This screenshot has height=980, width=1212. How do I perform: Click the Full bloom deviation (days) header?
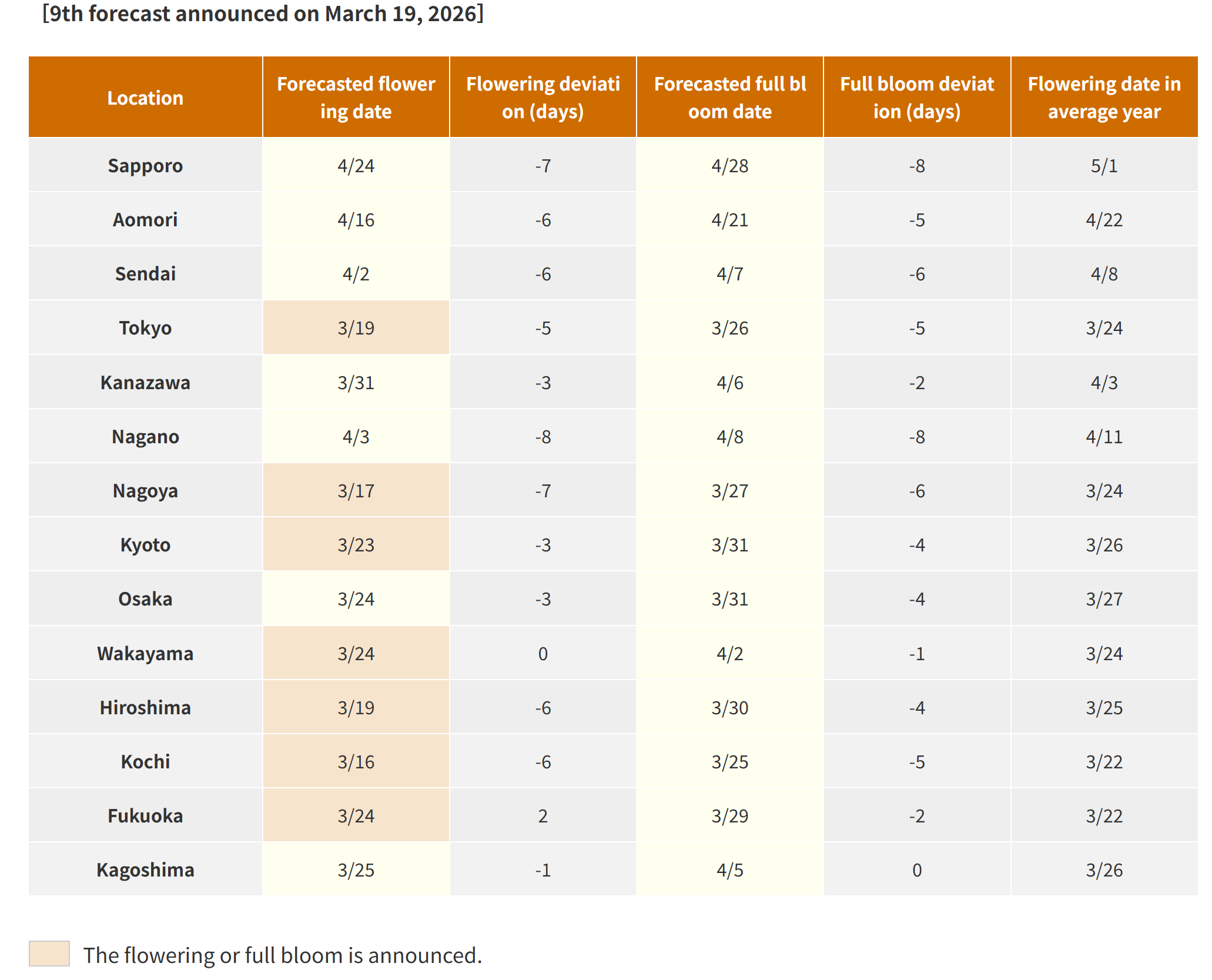coord(916,98)
